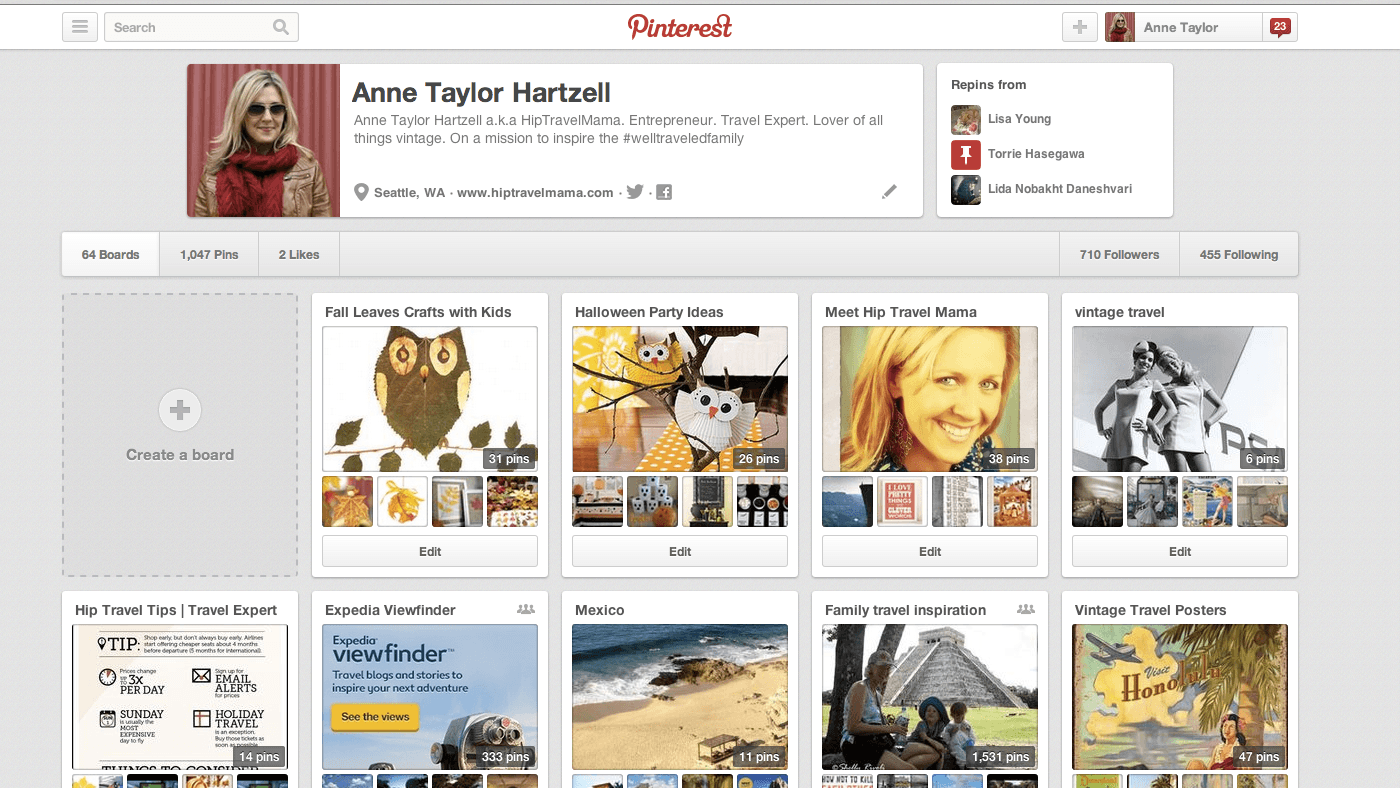This screenshot has height=788, width=1400.
Task: Click Torrie Hasegawa's red pin avatar
Action: (965, 154)
